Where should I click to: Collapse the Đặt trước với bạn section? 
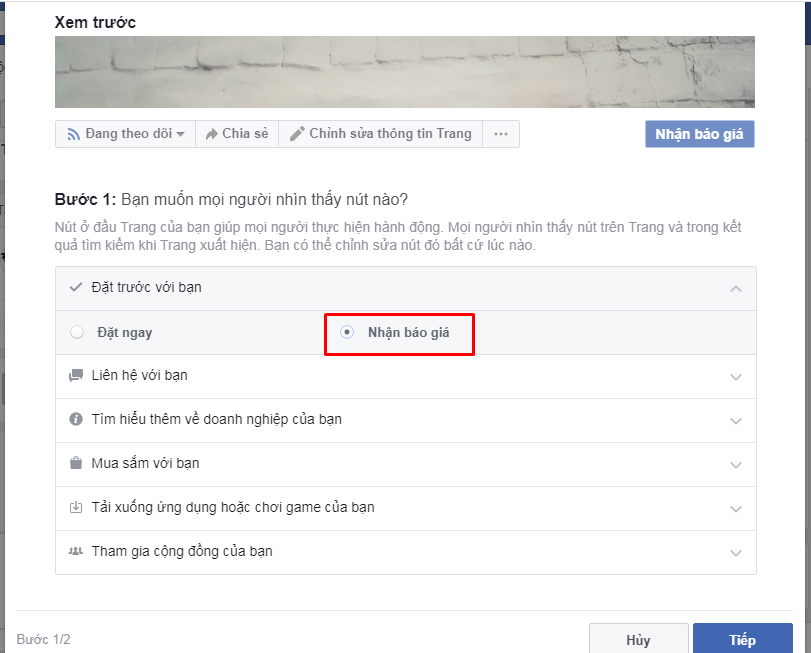[735, 288]
